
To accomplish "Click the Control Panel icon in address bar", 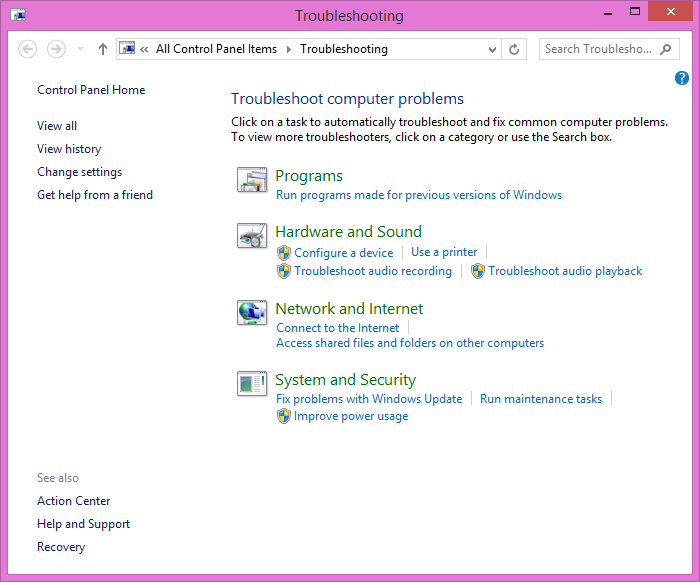I will pyautogui.click(x=127, y=48).
